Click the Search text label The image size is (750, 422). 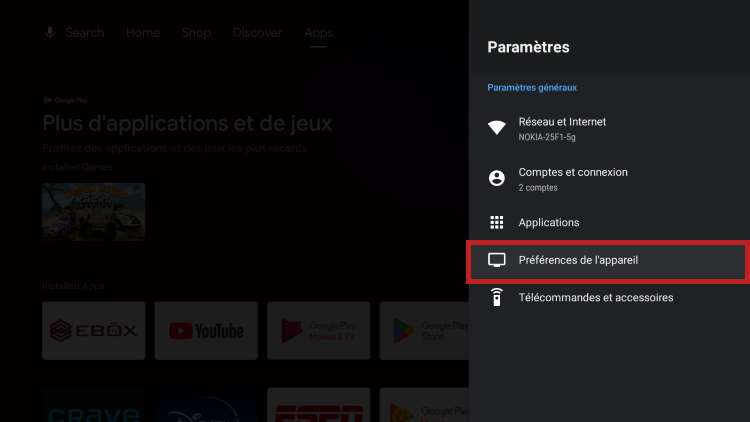84,33
